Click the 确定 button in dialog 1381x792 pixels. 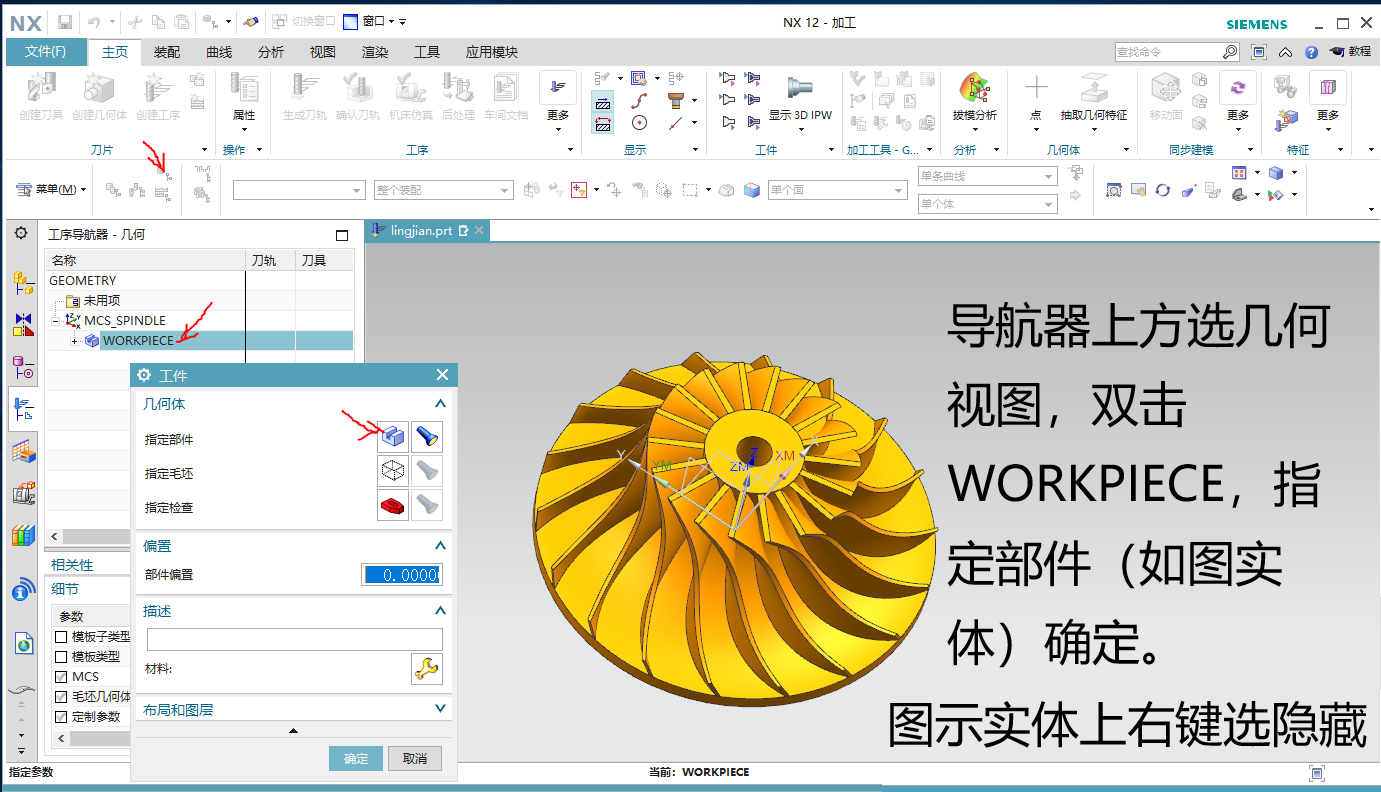pyautogui.click(x=356, y=759)
